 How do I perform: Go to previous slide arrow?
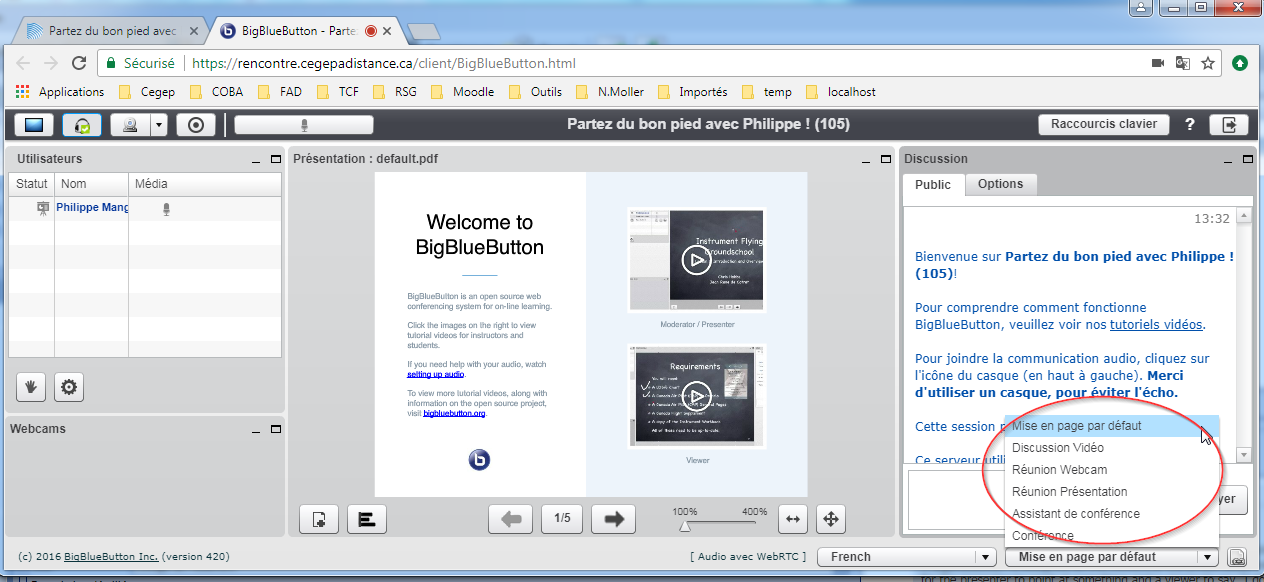(510, 519)
